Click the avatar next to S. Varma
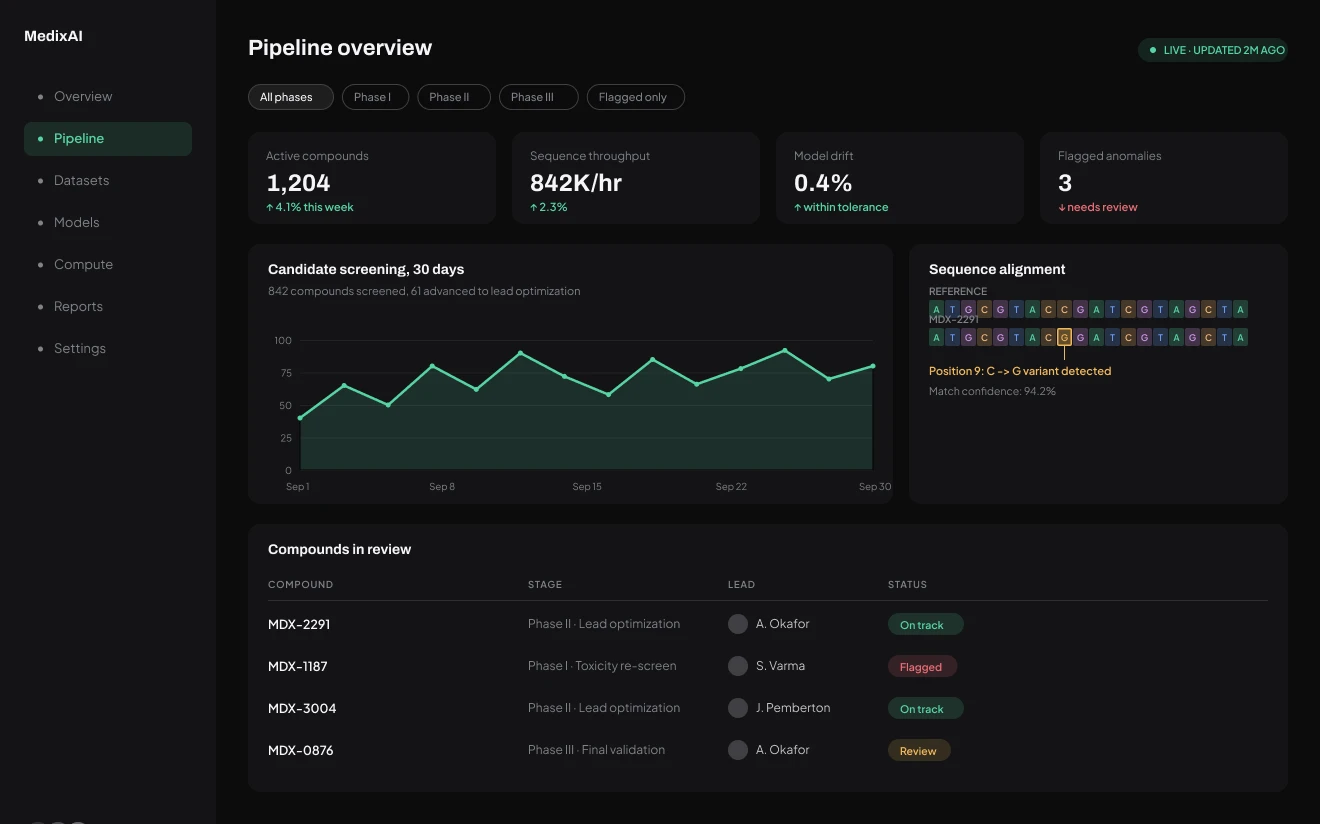Image resolution: width=1320 pixels, height=824 pixels. 738,666
